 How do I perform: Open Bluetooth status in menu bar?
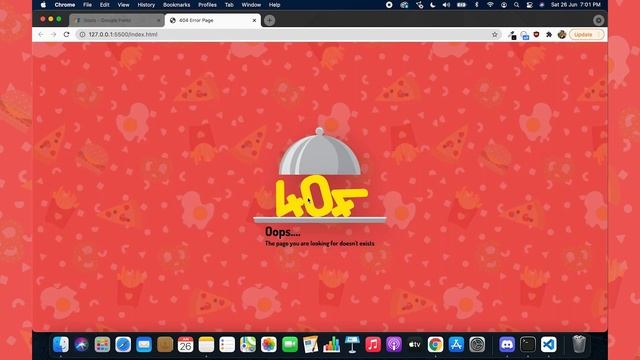(476, 5)
